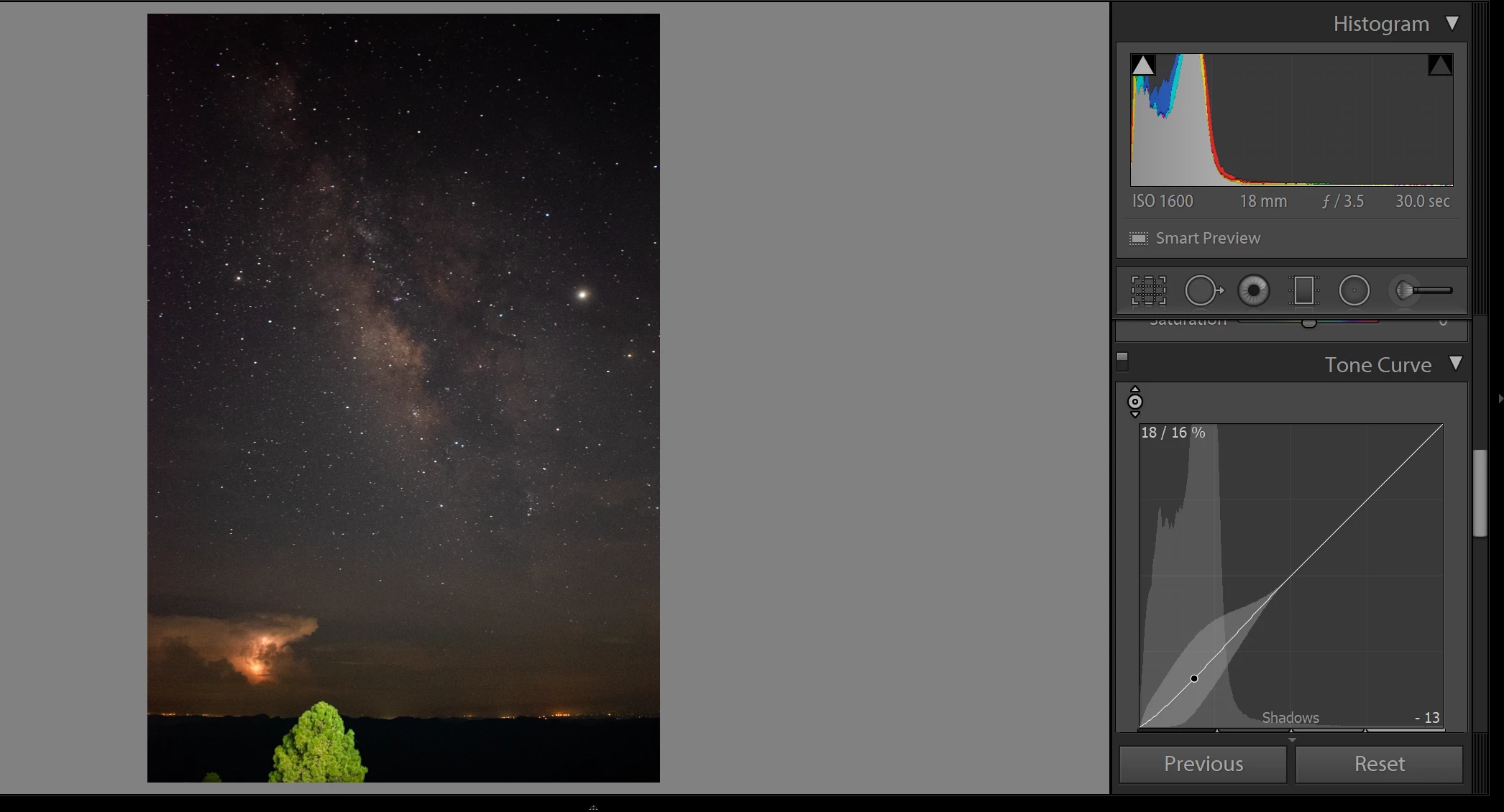The height and width of the screenshot is (812, 1504).
Task: Click the Tone Curve targeted adjustment tool
Action: tap(1135, 402)
